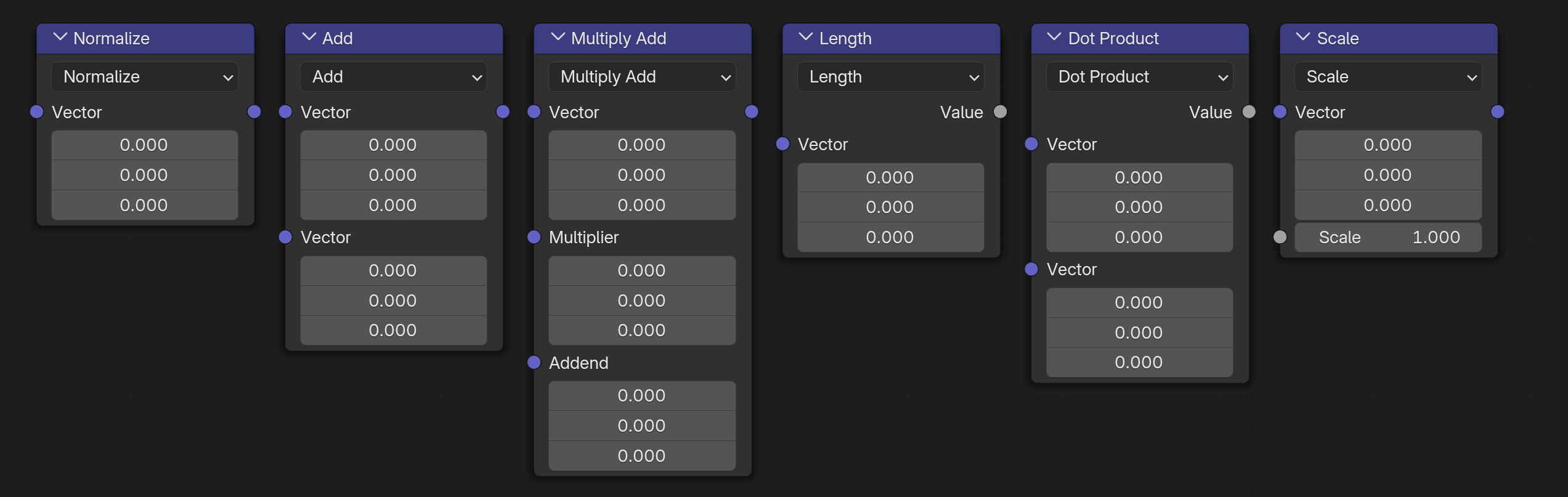Click the Multiply Add node's Vector output socket
This screenshot has width=1568, height=497.
click(x=752, y=112)
